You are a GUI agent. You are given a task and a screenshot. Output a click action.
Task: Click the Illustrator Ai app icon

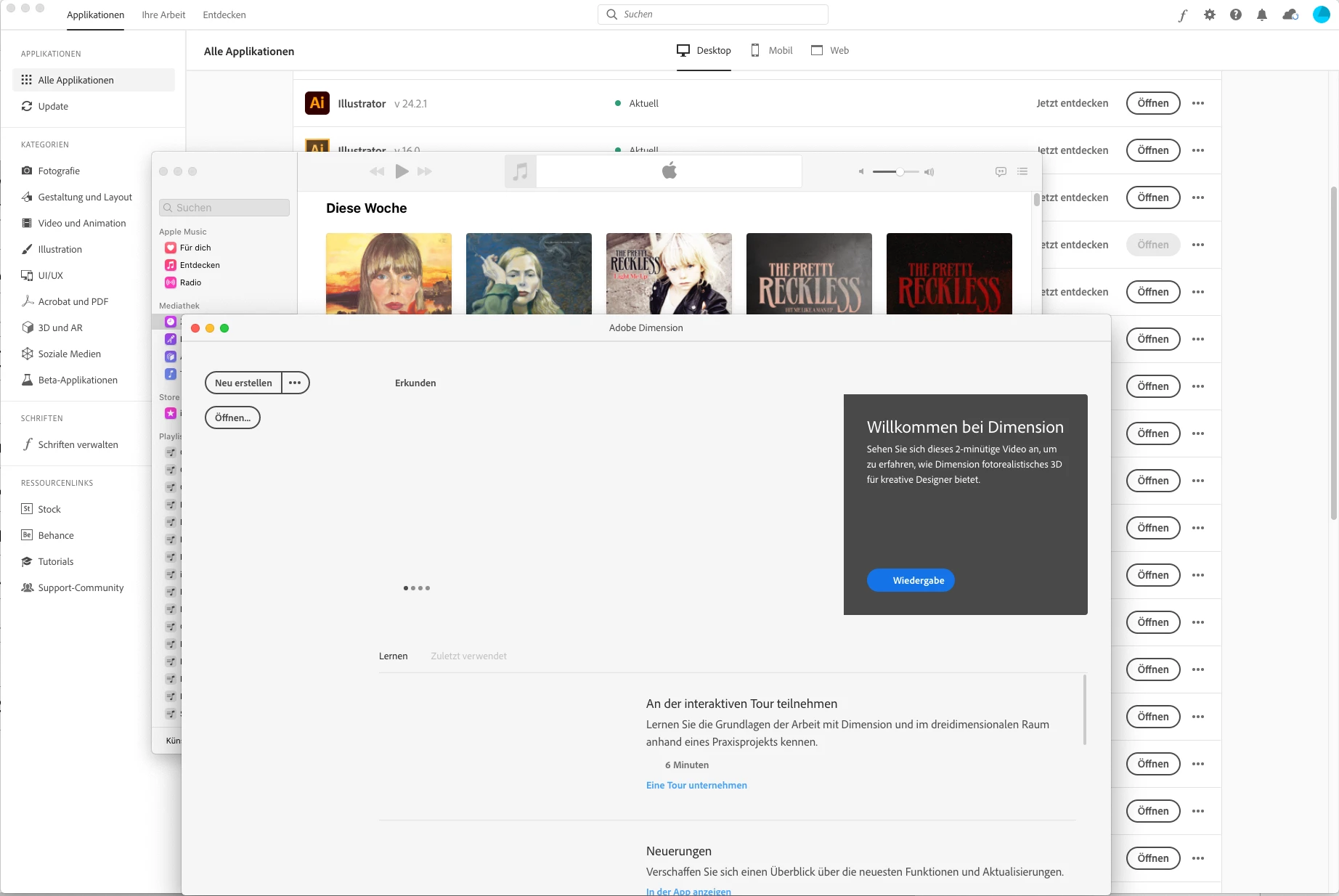click(x=317, y=103)
